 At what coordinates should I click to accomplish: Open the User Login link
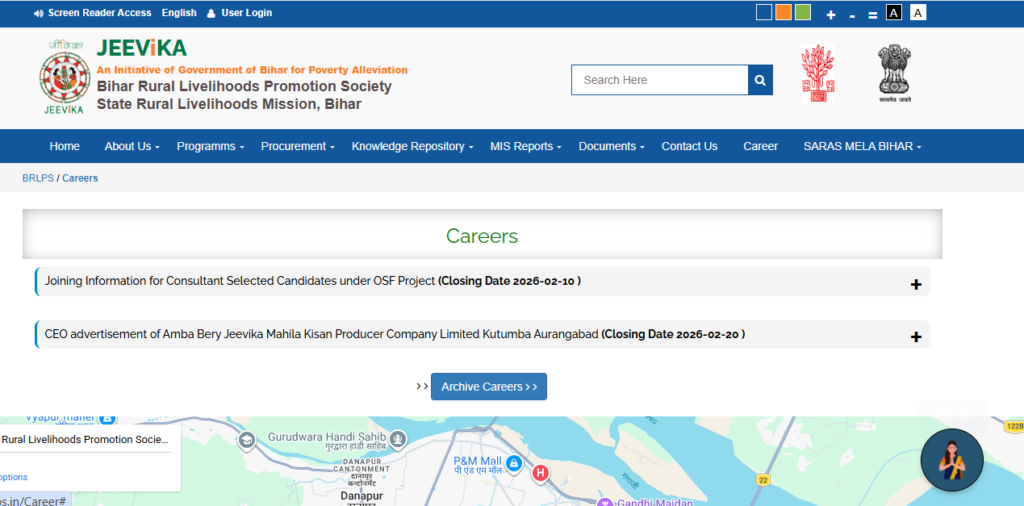point(247,13)
